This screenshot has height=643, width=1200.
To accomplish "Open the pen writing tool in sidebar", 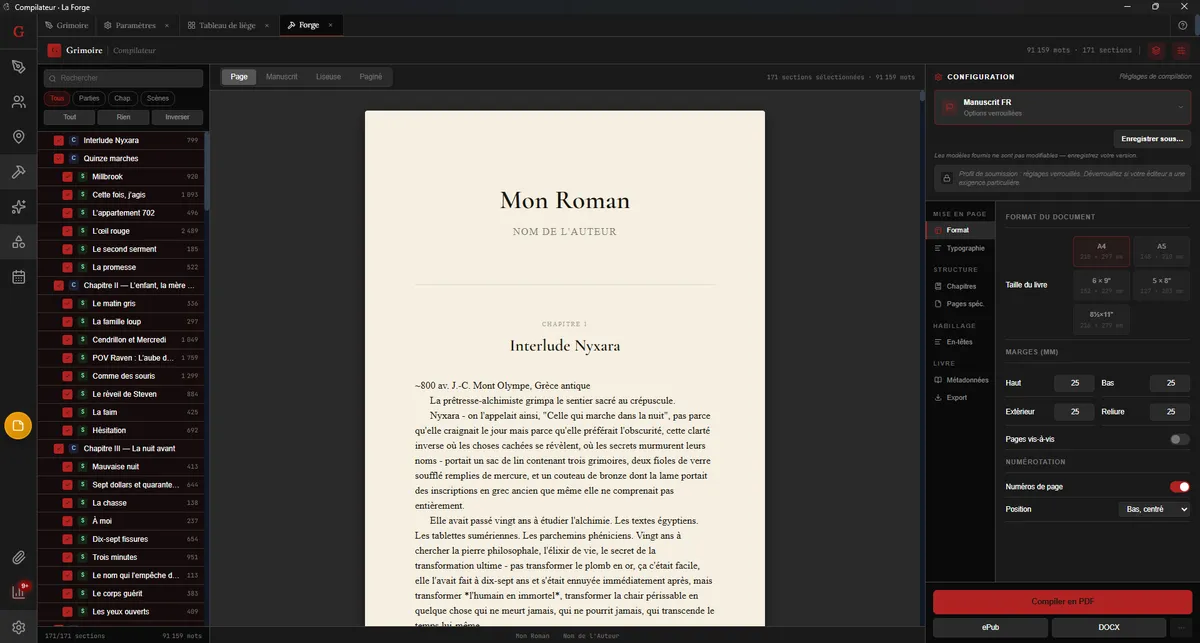I will [18, 66].
